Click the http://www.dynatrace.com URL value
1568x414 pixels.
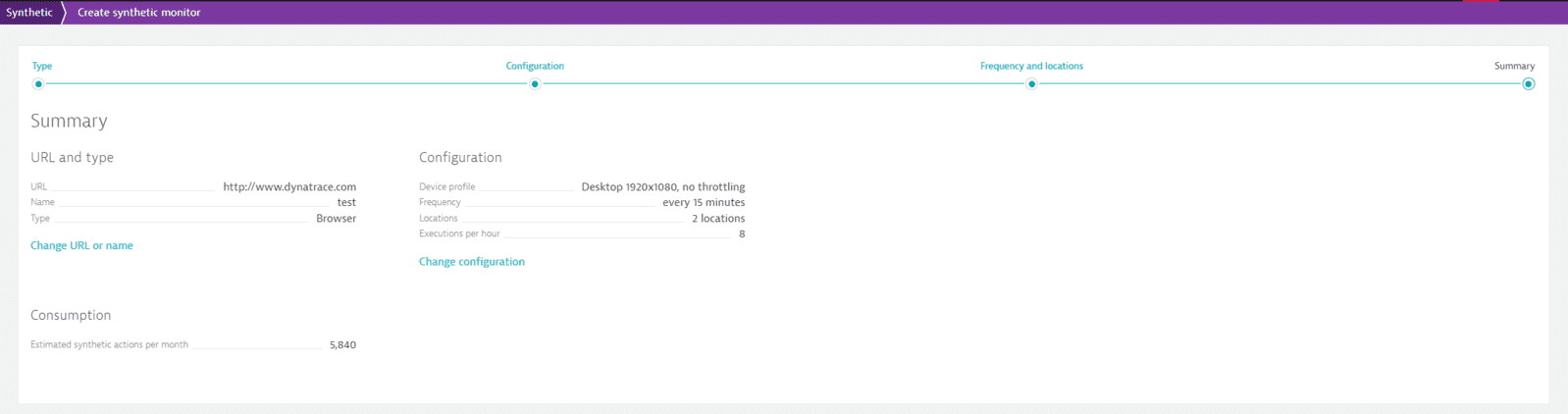point(289,186)
